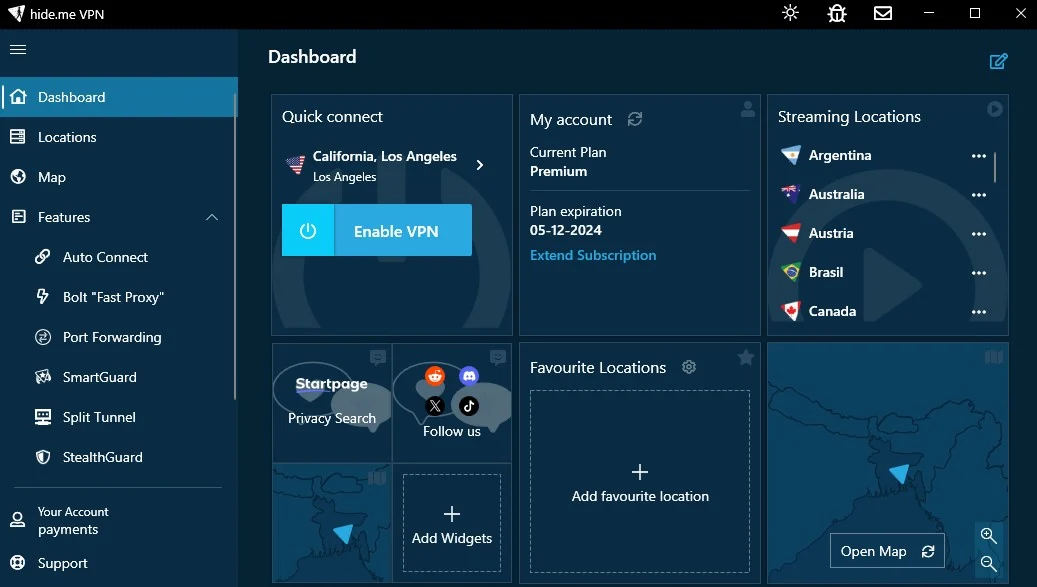Click the My account profile icon

click(748, 109)
